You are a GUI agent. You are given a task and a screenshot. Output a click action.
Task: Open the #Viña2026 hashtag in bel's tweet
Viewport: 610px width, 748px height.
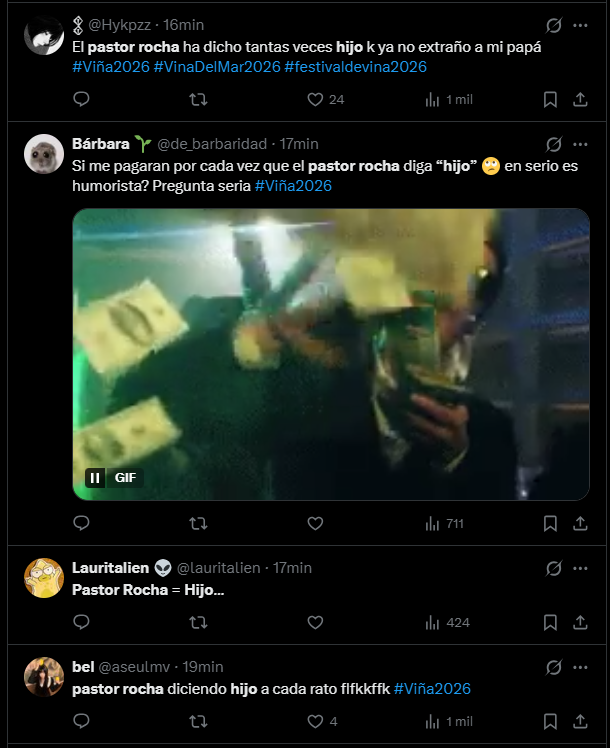click(432, 688)
